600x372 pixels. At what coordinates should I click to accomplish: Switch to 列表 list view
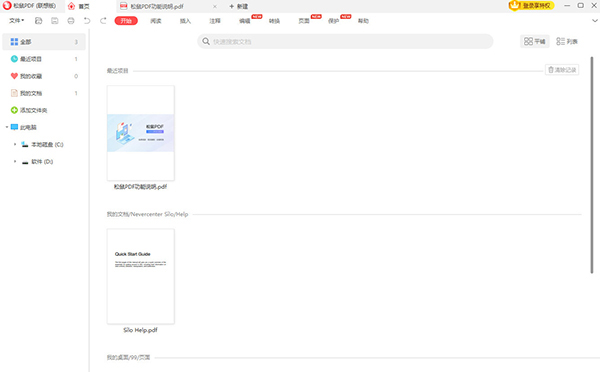(567, 41)
